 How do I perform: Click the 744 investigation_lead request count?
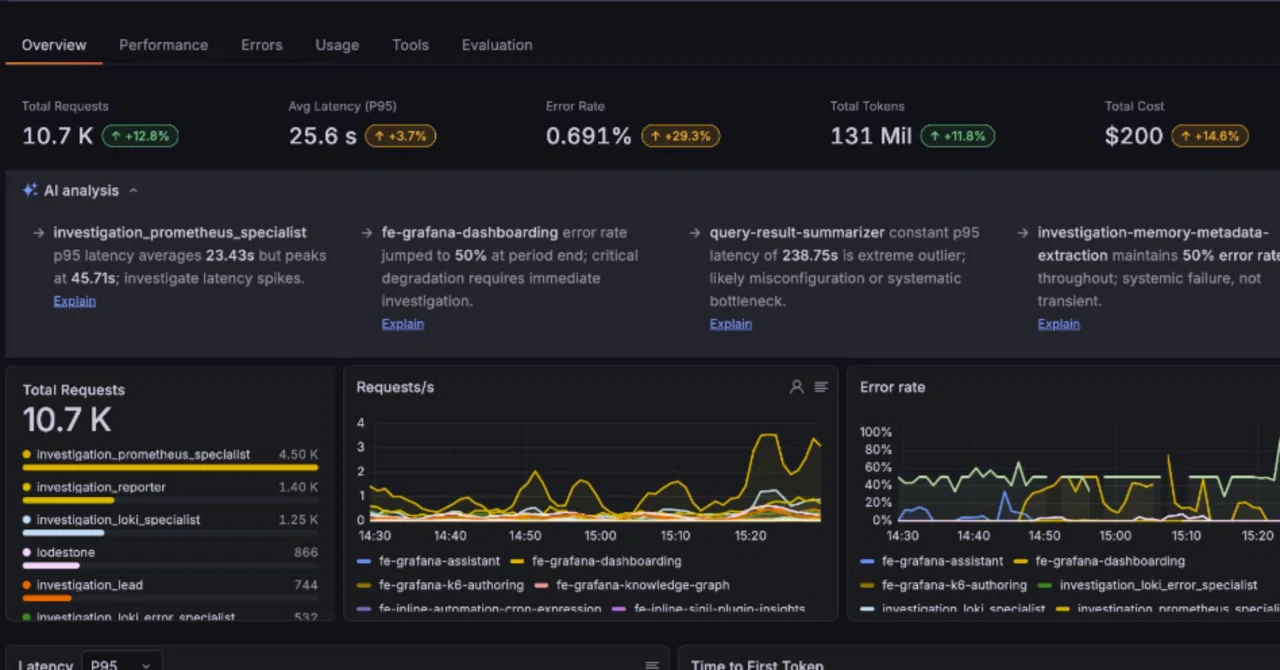pyautogui.click(x=306, y=585)
